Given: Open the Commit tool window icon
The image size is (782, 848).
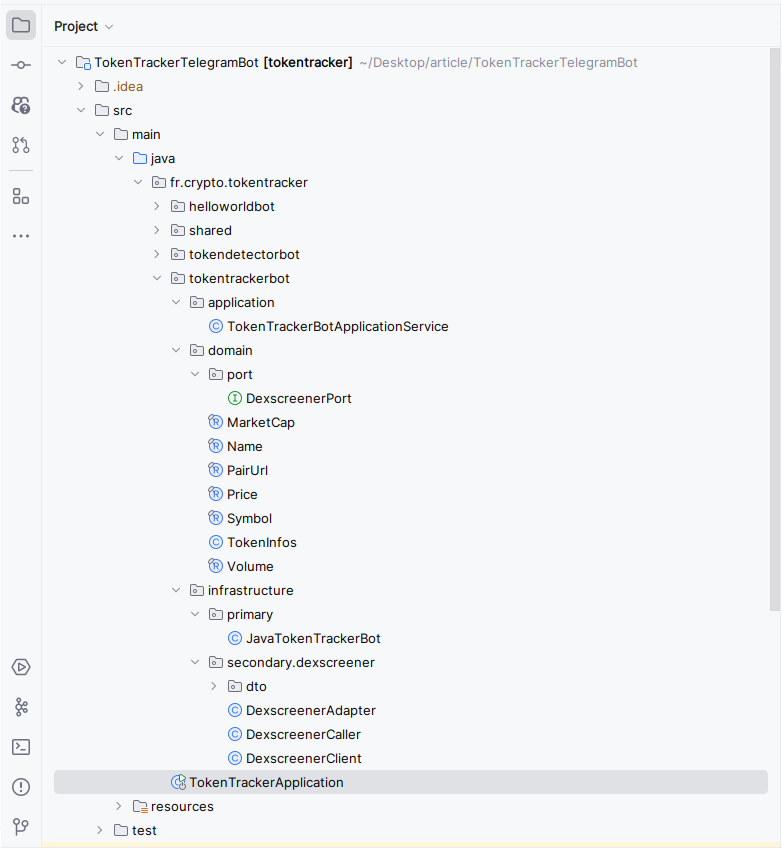Looking at the screenshot, I should pyautogui.click(x=21, y=65).
